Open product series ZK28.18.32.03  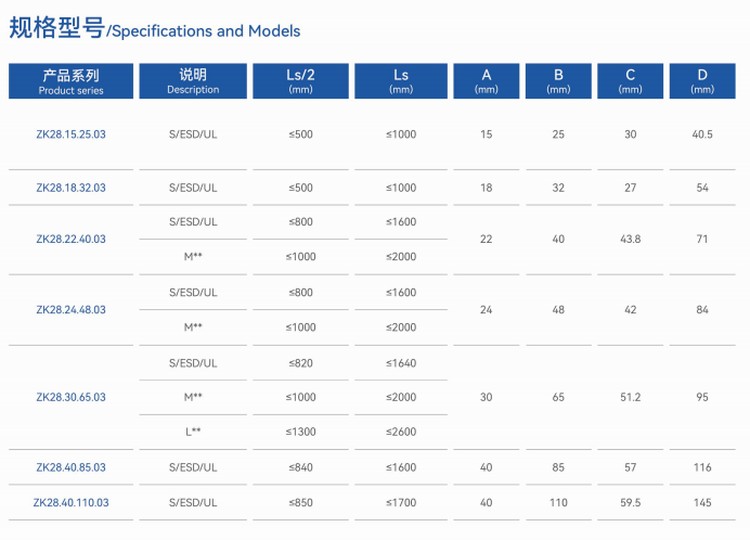[71, 188]
